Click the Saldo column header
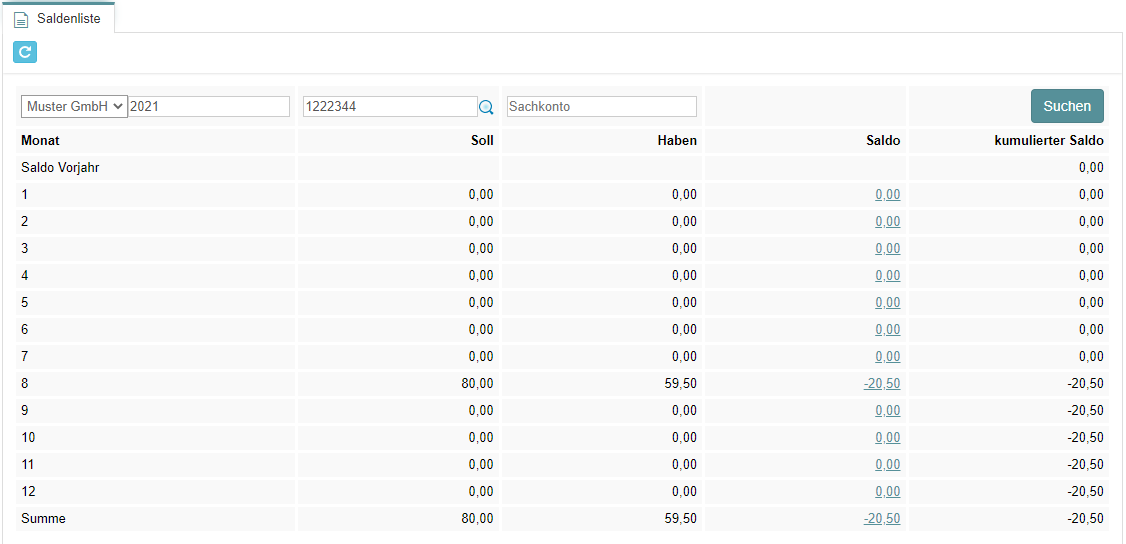Screen dimensions: 1126x544 pos(884,141)
